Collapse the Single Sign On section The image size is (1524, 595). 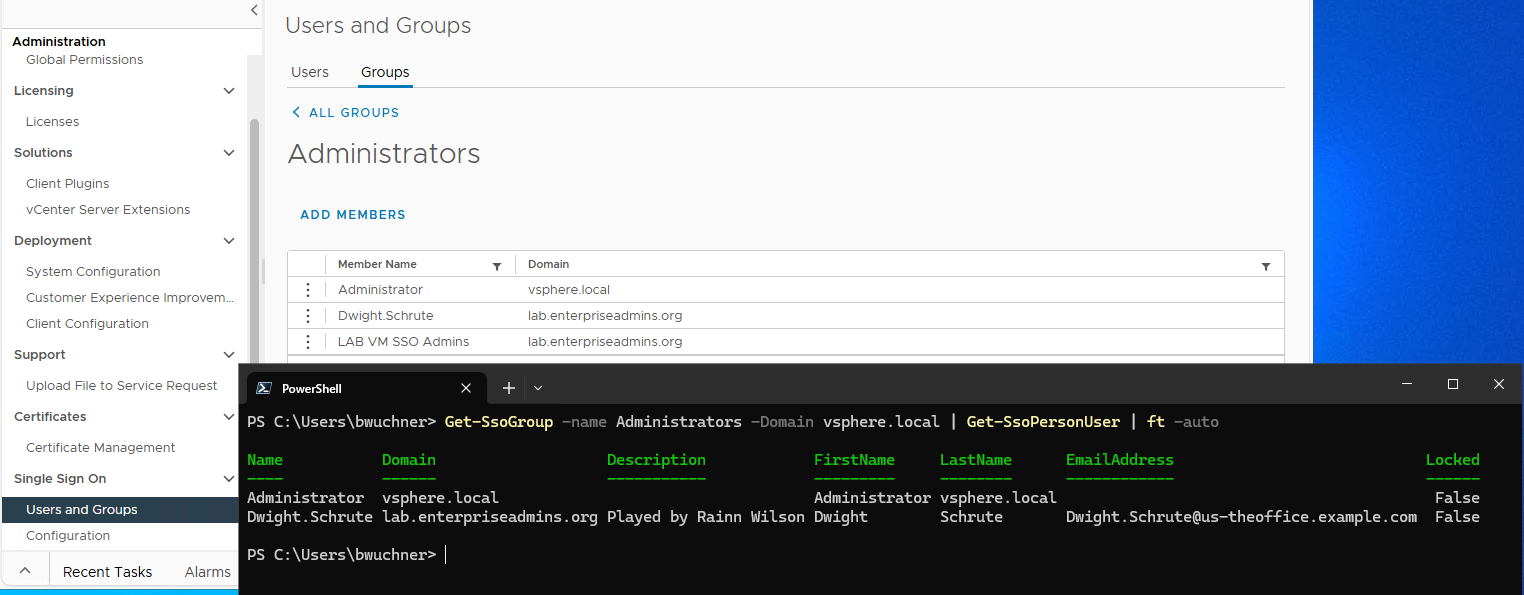(x=229, y=479)
